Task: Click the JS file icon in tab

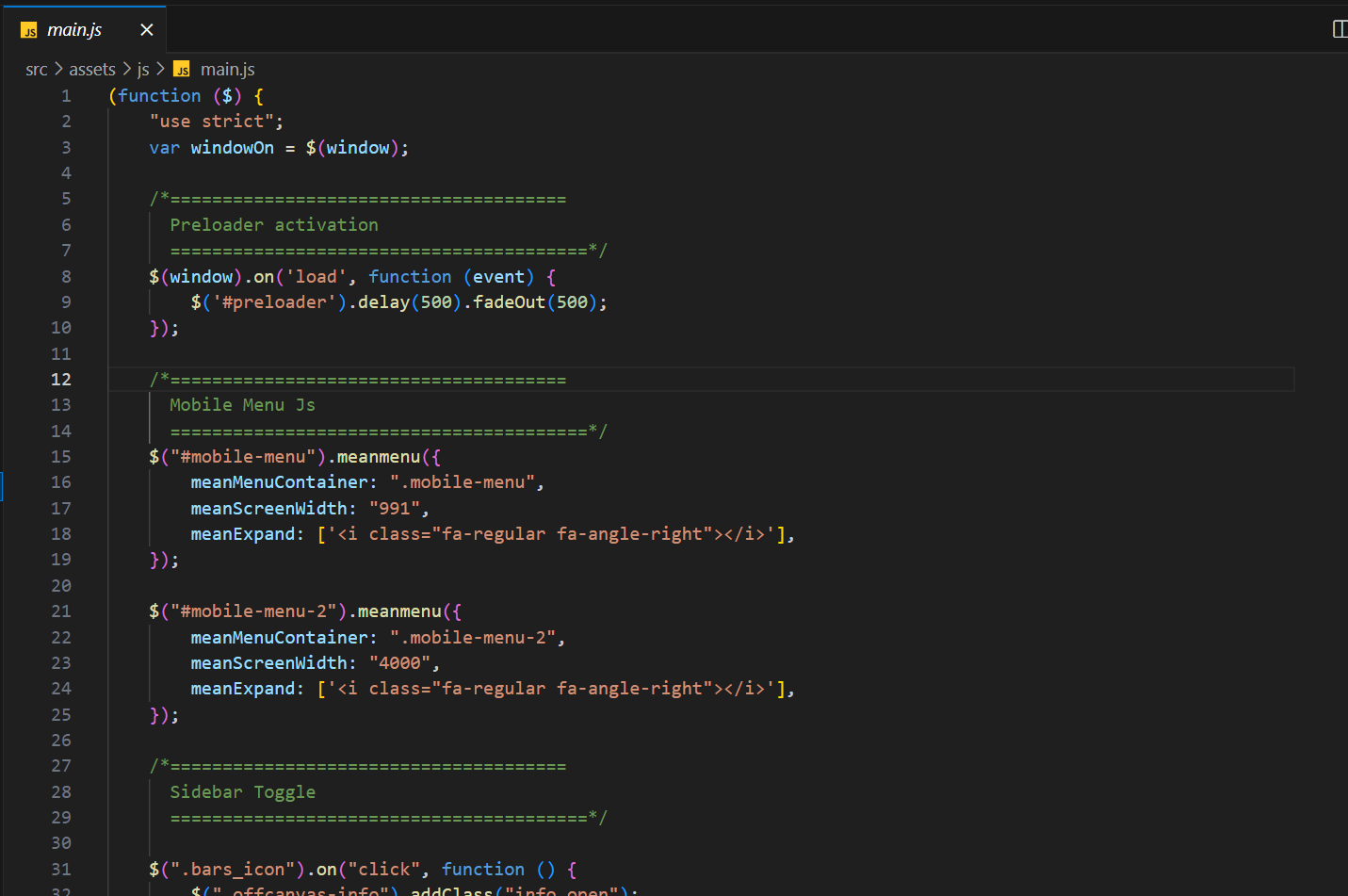Action: pyautogui.click(x=29, y=30)
